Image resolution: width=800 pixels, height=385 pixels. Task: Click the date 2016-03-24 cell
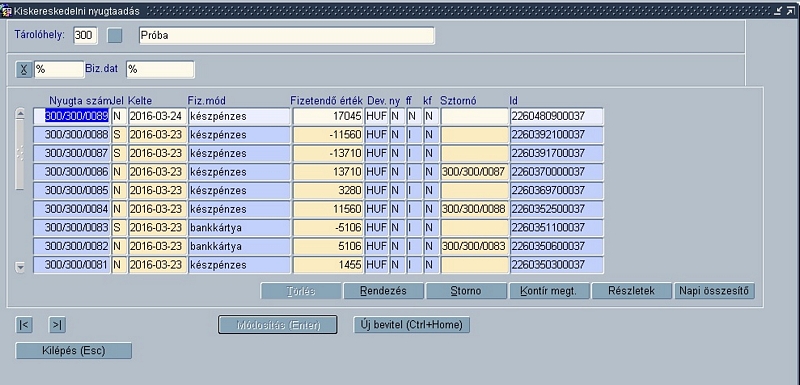pos(158,116)
